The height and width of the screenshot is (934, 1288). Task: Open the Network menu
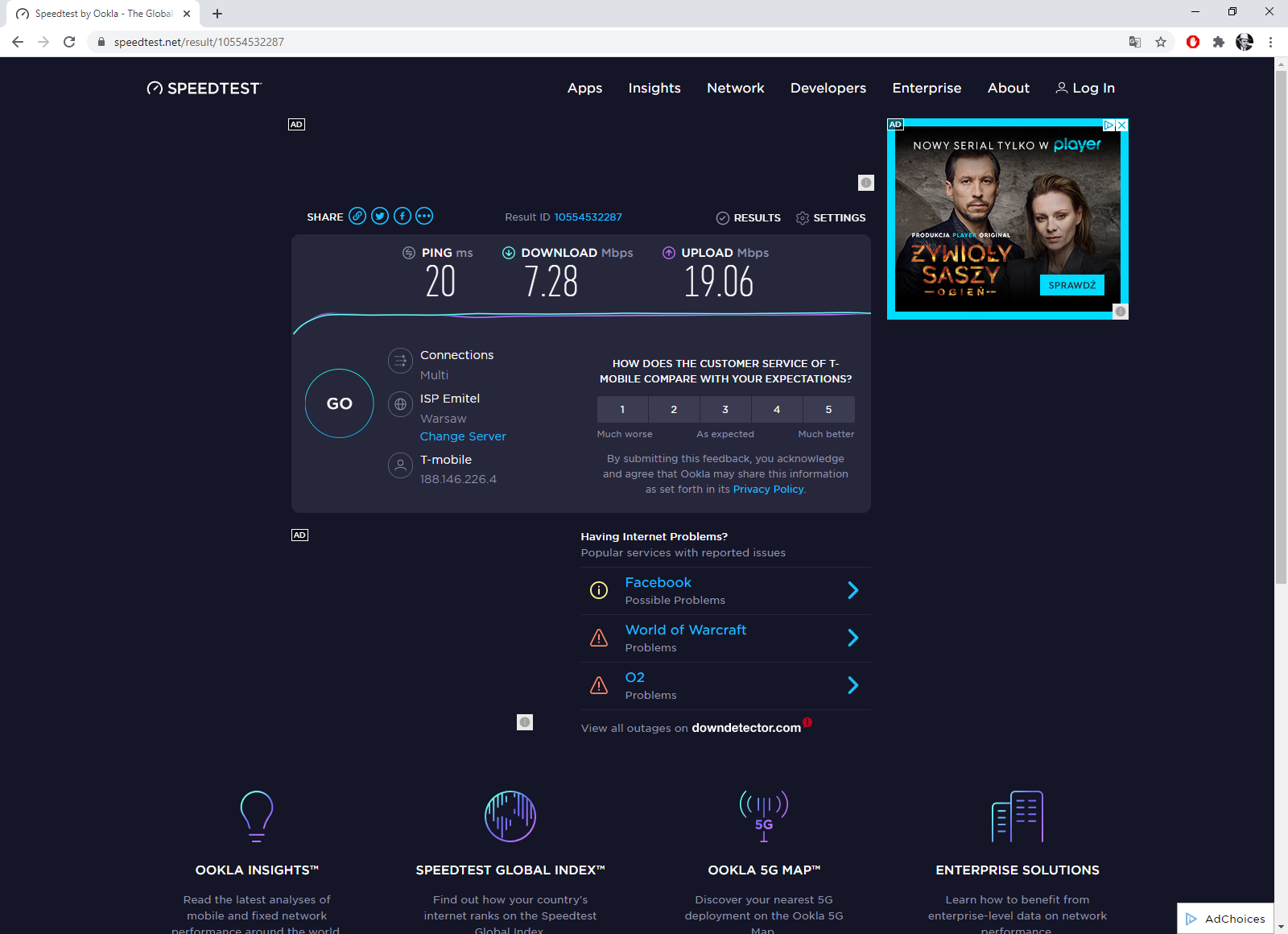click(x=736, y=89)
